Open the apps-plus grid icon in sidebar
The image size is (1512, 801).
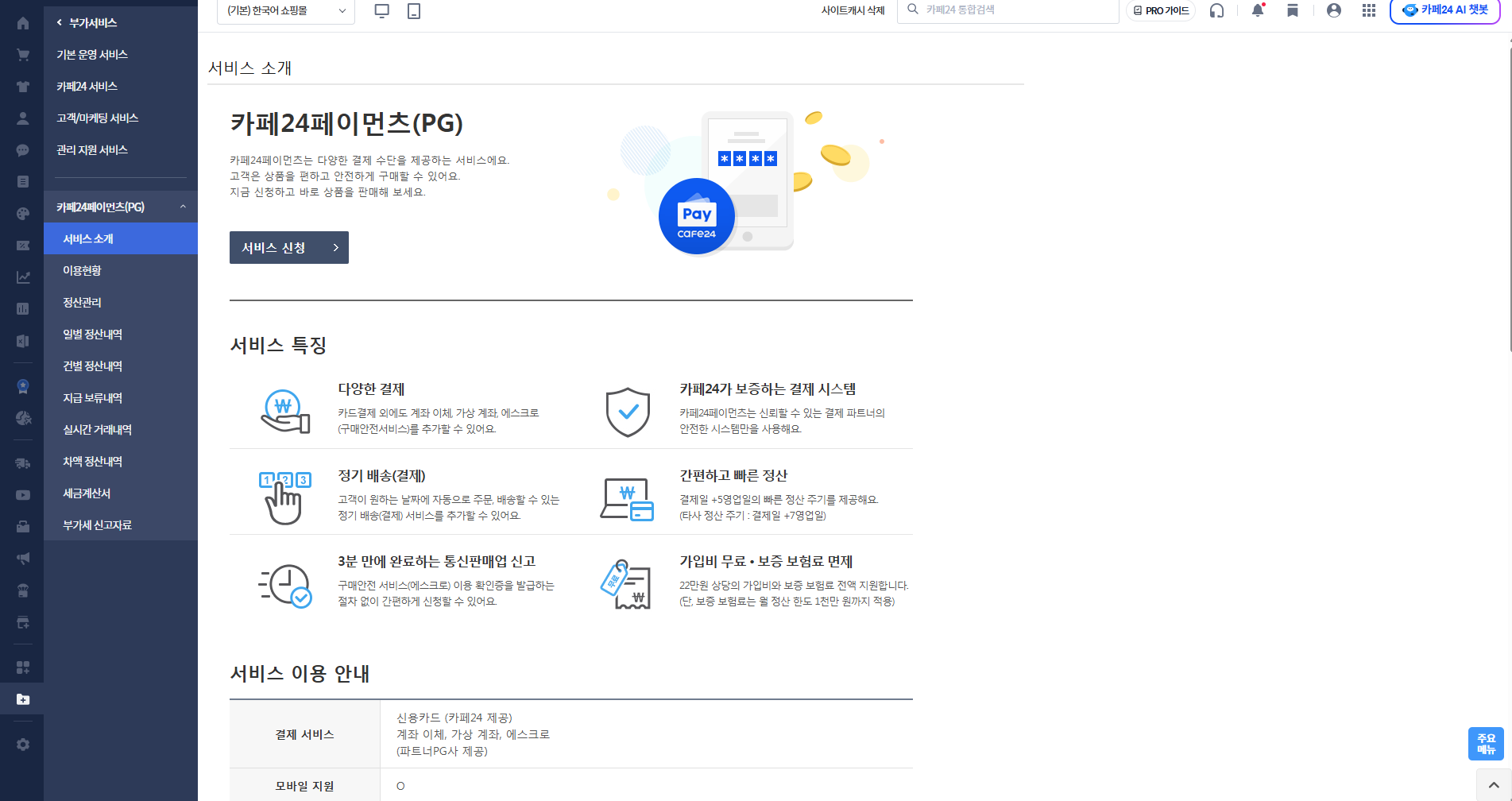click(x=22, y=667)
